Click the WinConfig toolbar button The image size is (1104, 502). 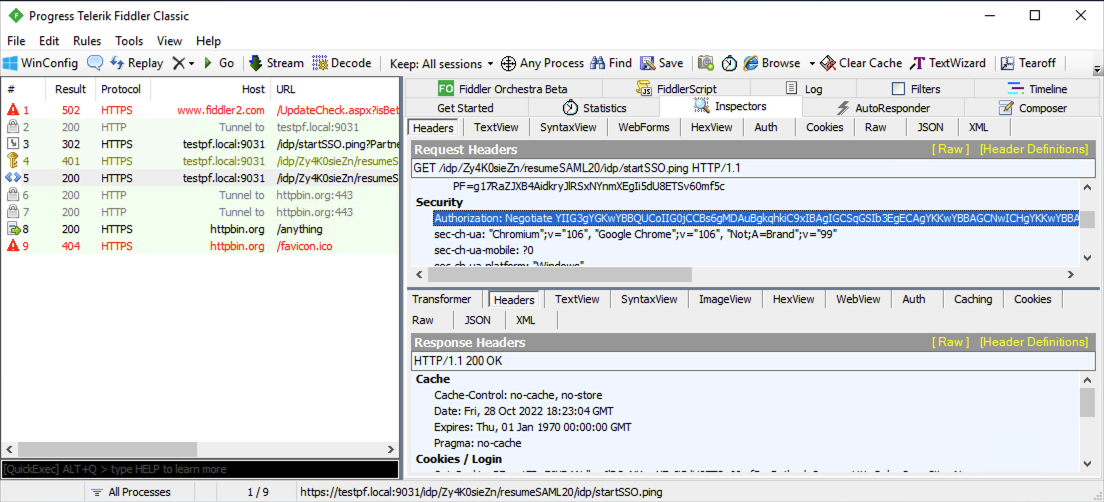(x=40, y=63)
